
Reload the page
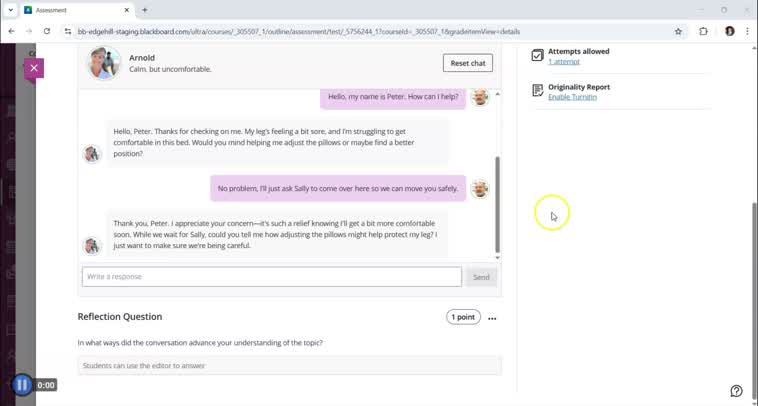[47, 31]
